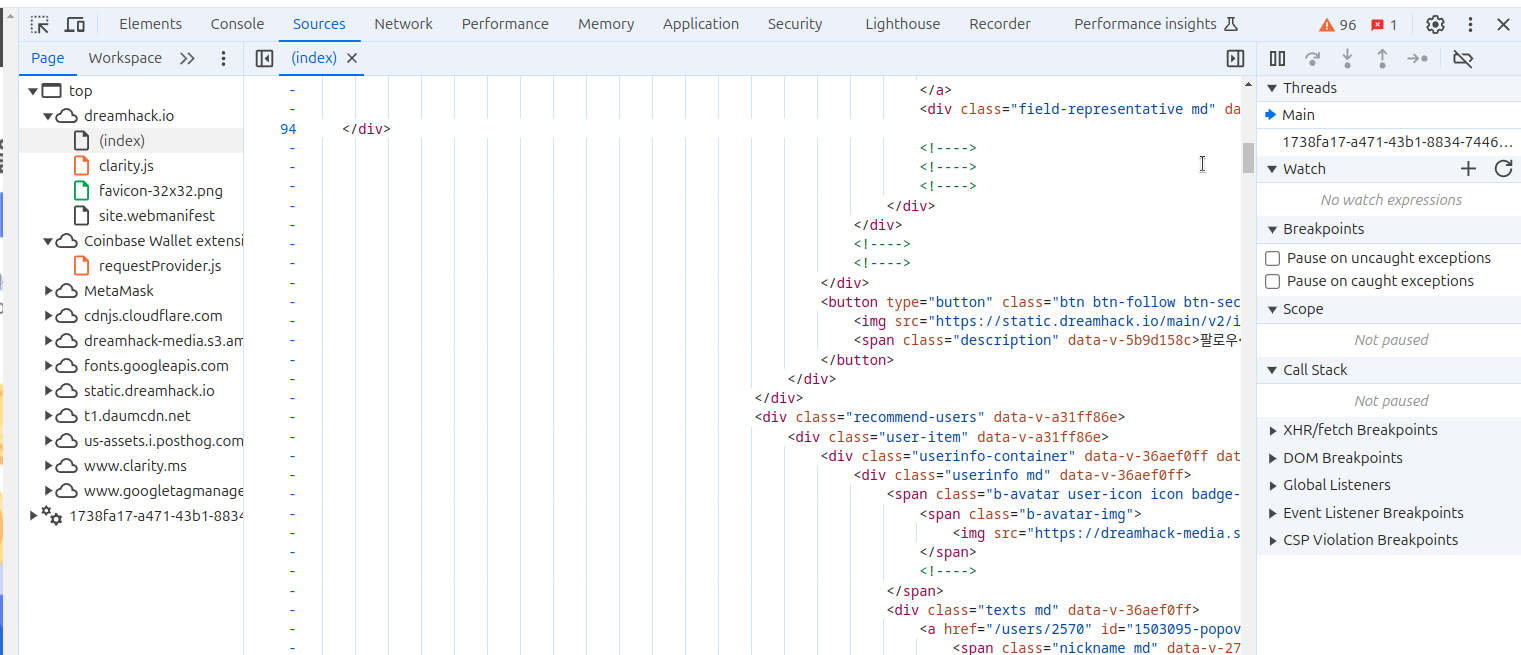Switch to the Network tab
Screen dimensions: 1521x655
[404, 24]
